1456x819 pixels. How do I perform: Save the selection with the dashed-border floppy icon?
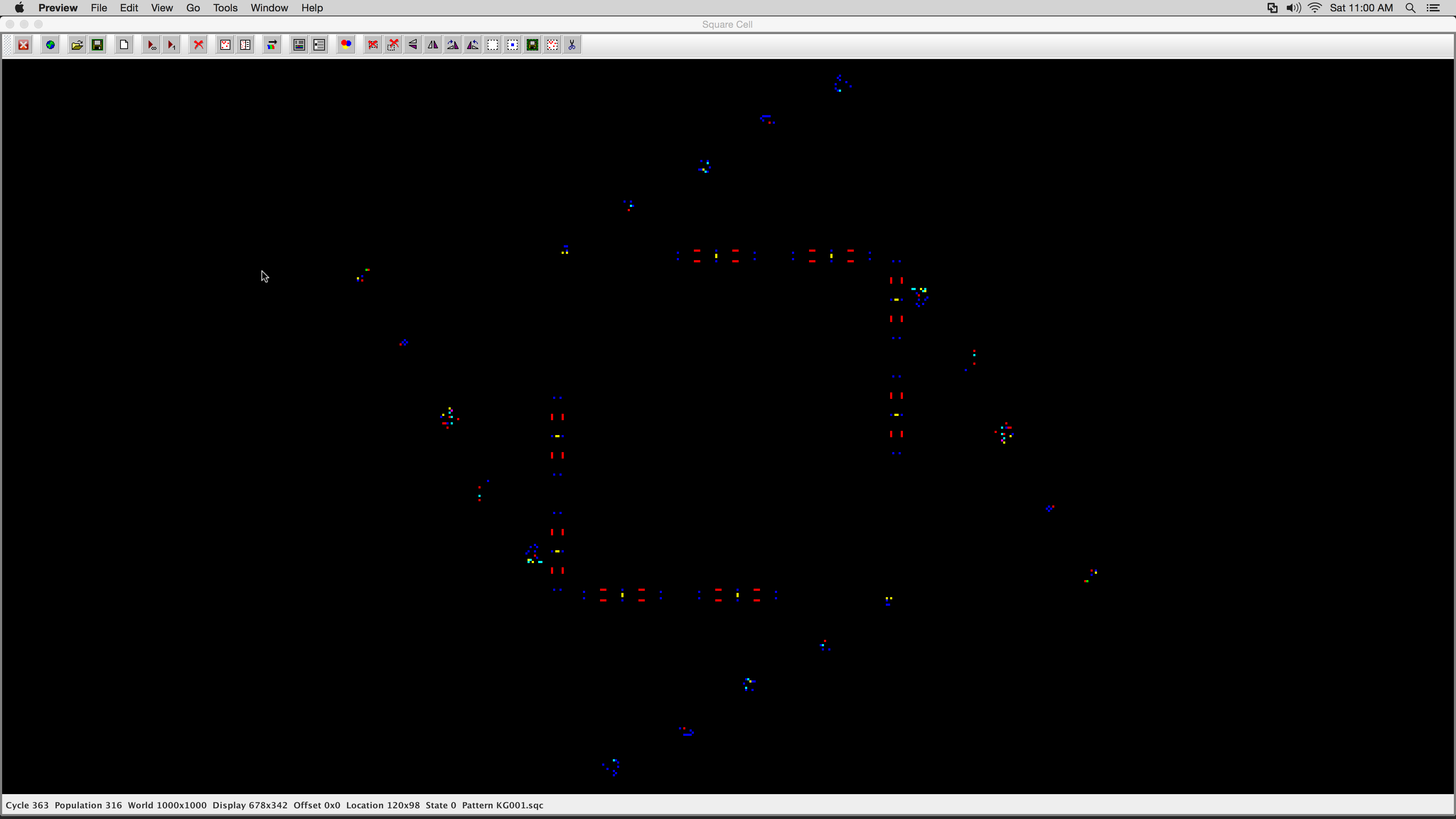pyautogui.click(x=532, y=45)
